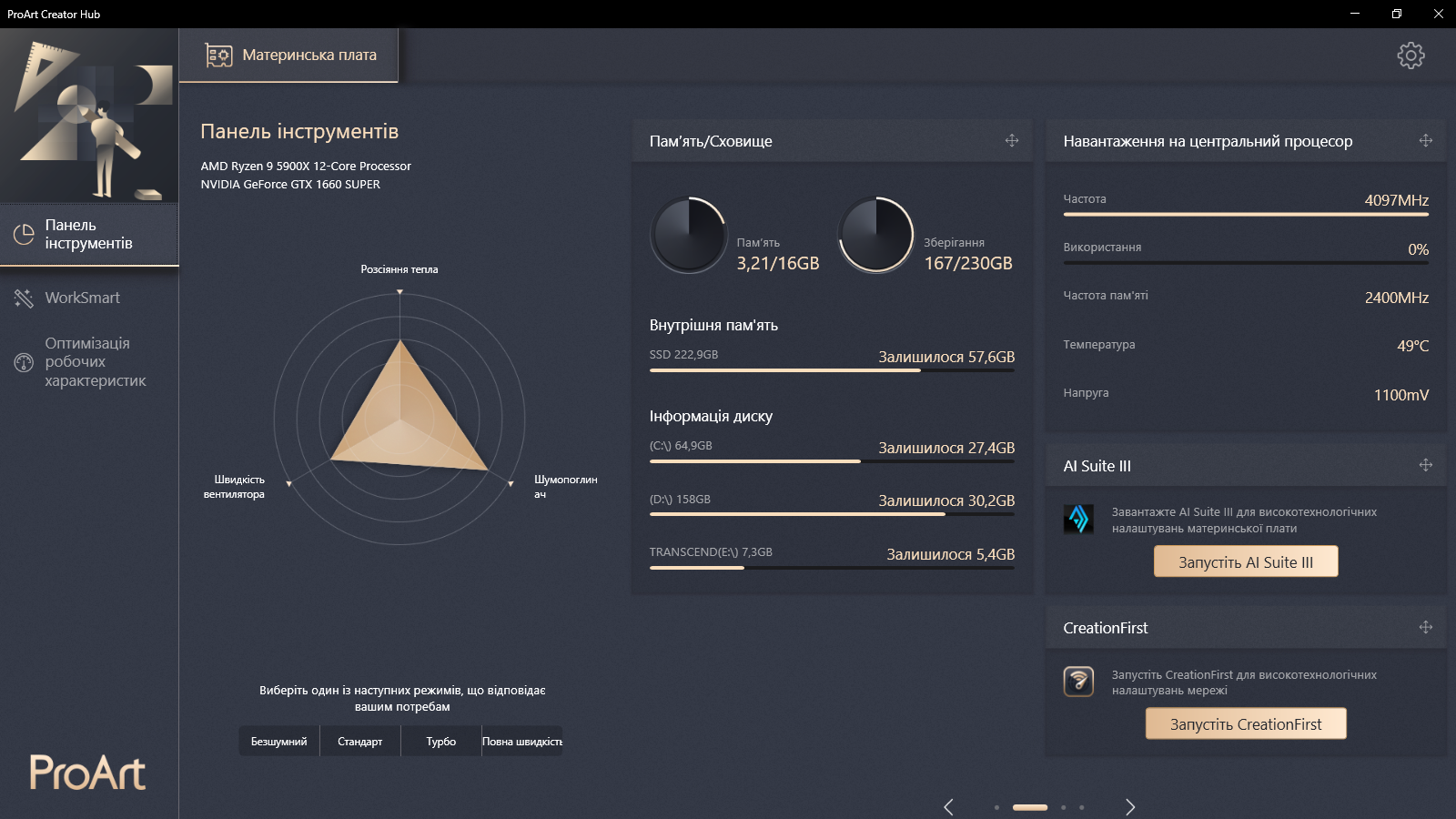Click the CreationFirst network icon
The height and width of the screenshot is (819, 1456).
pos(1079,682)
